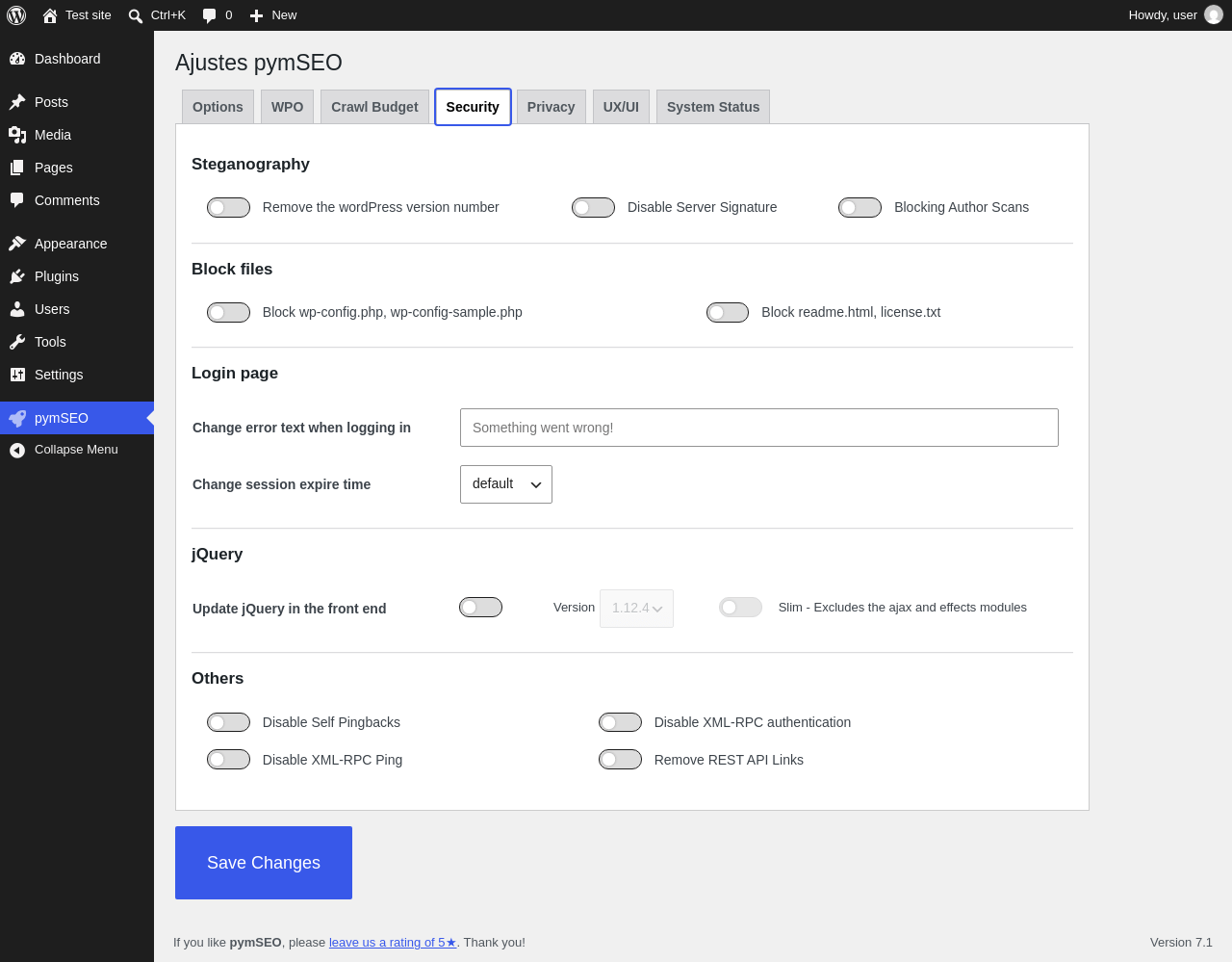Open the Appearance menu item
Image resolution: width=1232 pixels, height=962 pixels.
77,244
